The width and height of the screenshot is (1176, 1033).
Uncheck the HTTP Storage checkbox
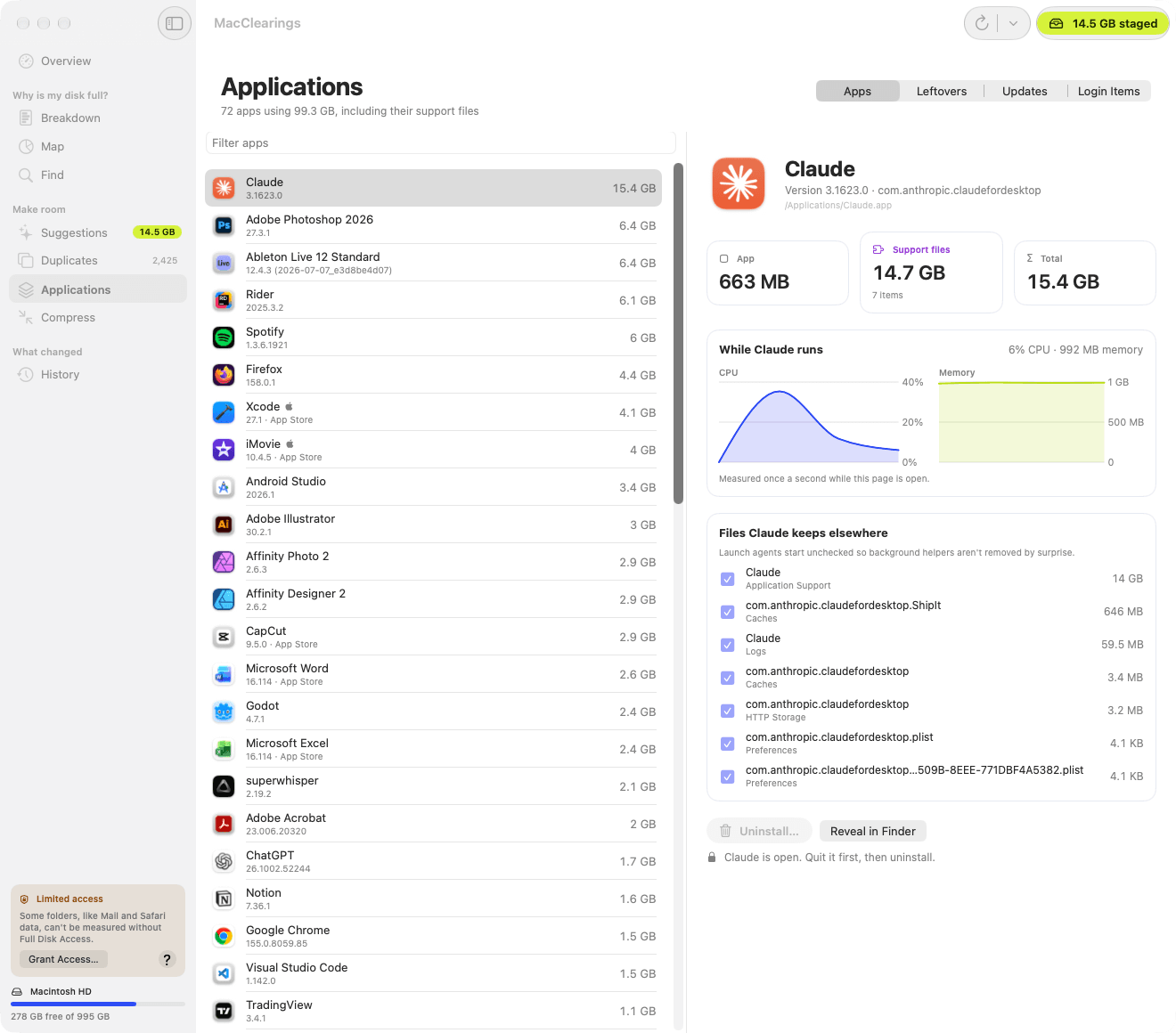click(727, 711)
